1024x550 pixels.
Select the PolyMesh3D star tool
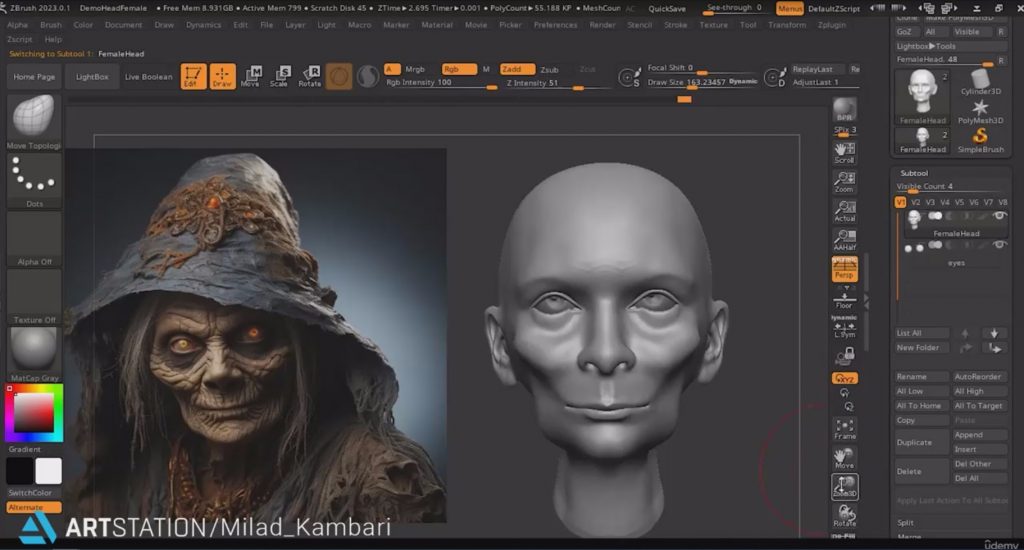(x=980, y=111)
